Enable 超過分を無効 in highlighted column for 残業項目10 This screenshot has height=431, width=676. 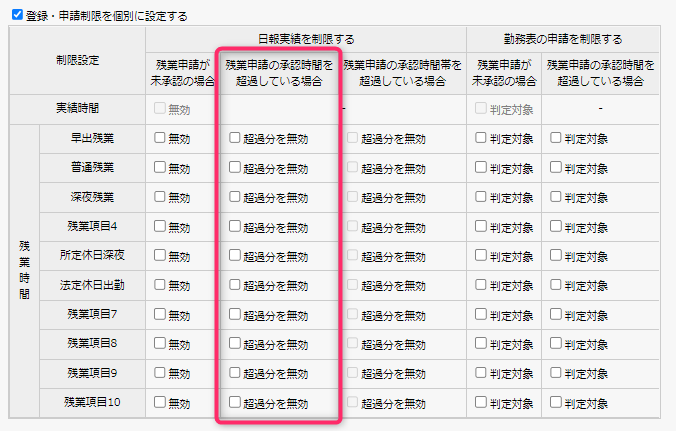[x=235, y=402]
